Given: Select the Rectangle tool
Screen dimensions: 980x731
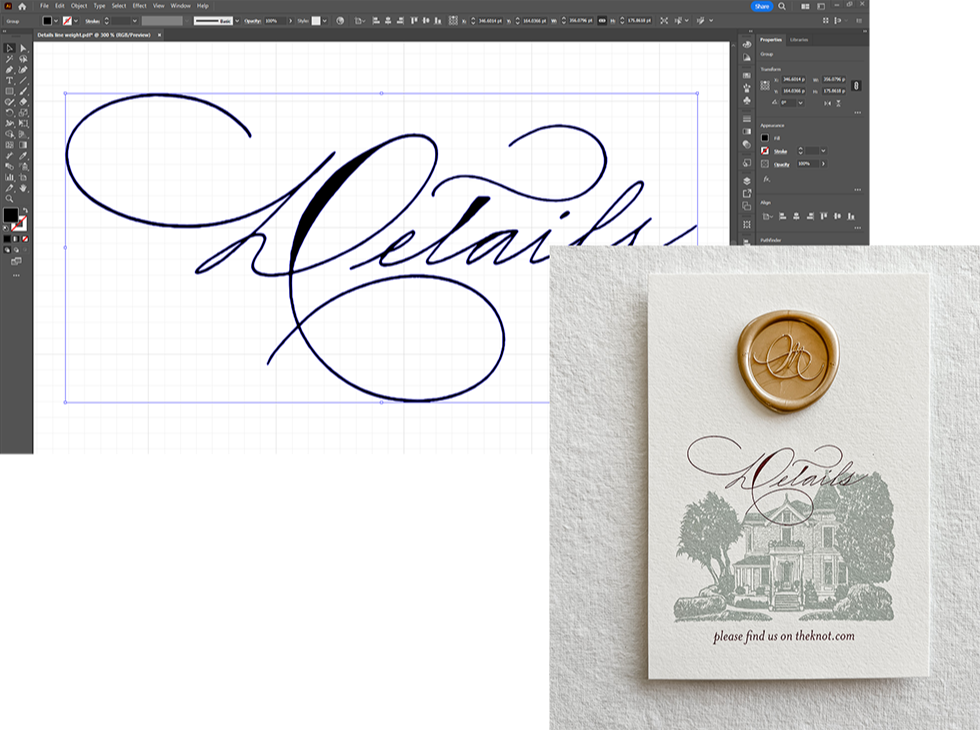Looking at the screenshot, I should click(9, 91).
